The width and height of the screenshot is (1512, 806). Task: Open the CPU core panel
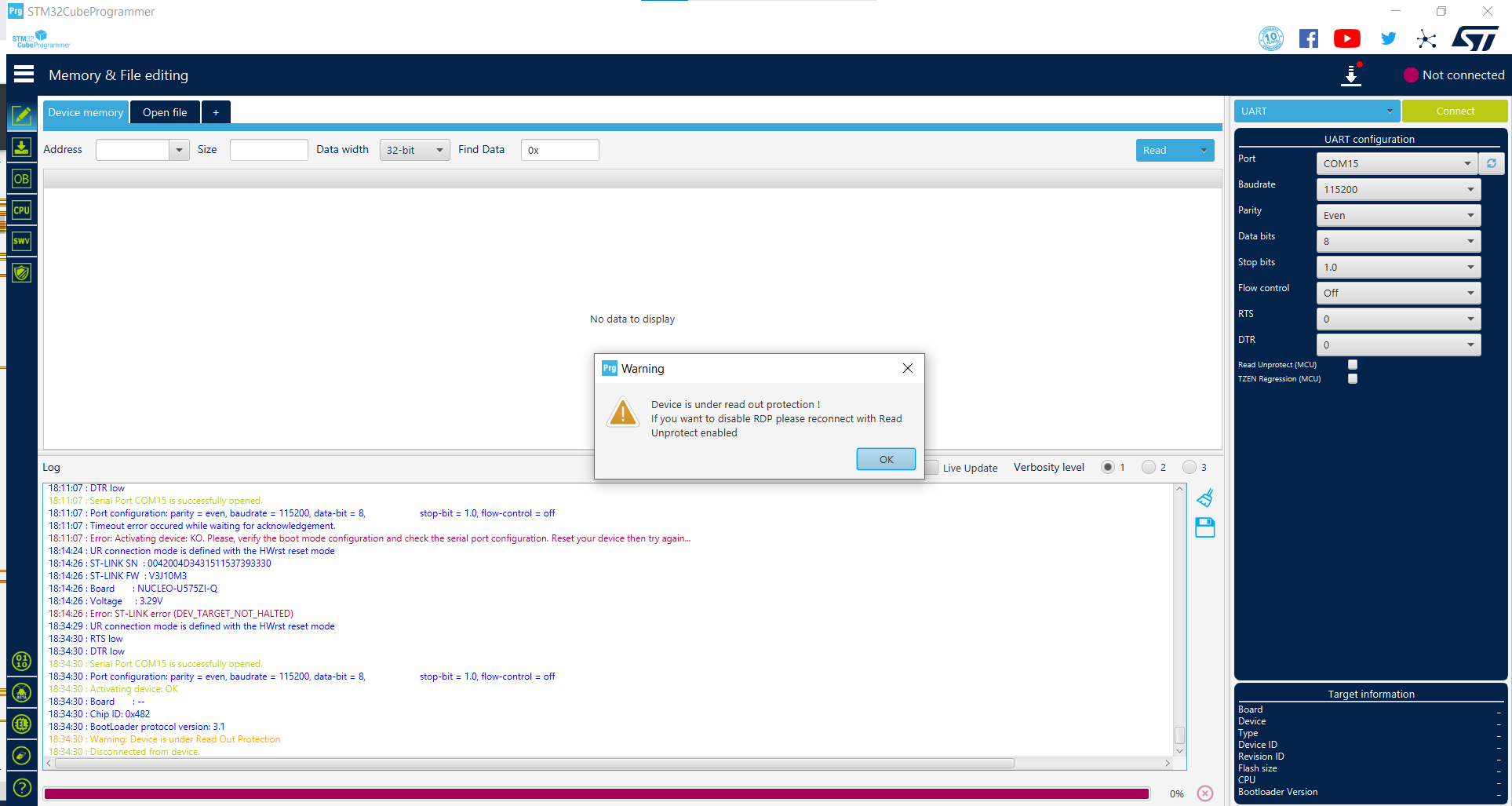click(x=22, y=210)
